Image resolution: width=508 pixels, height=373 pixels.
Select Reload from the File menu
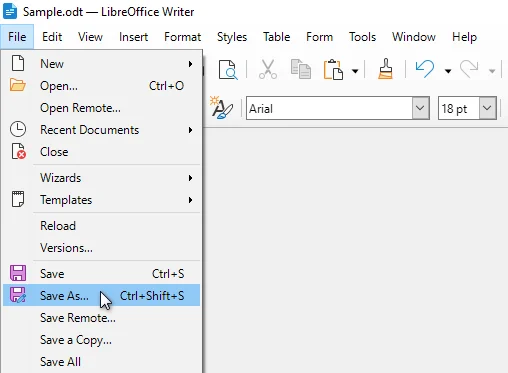point(101,226)
